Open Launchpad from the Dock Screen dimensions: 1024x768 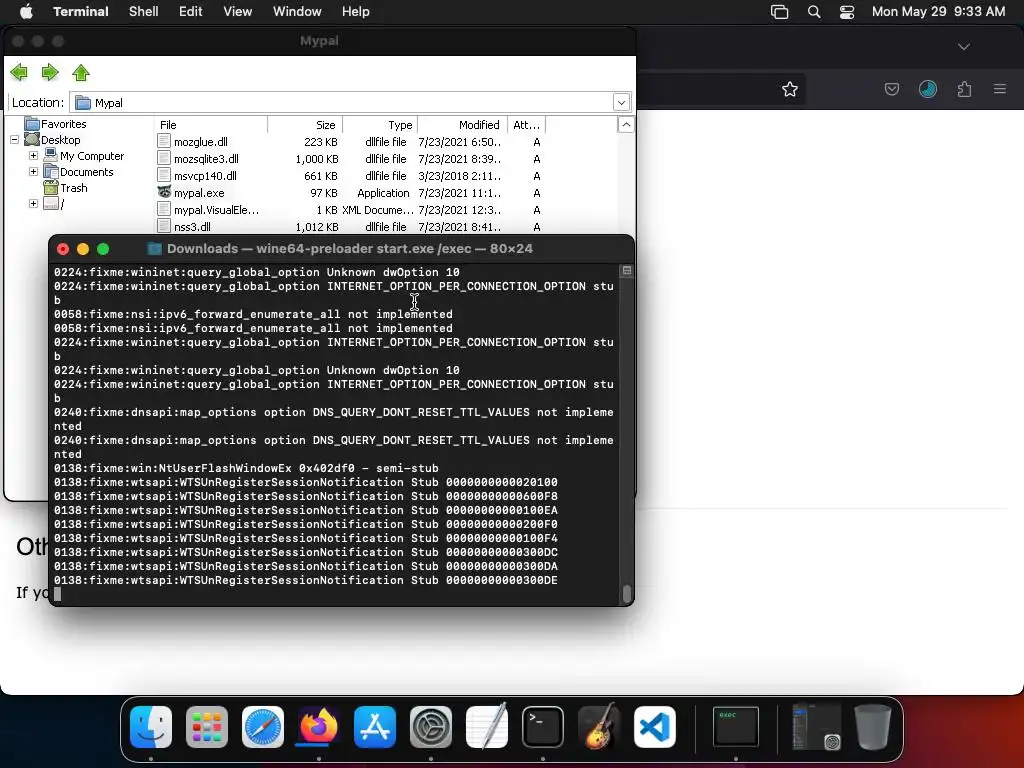tap(207, 727)
